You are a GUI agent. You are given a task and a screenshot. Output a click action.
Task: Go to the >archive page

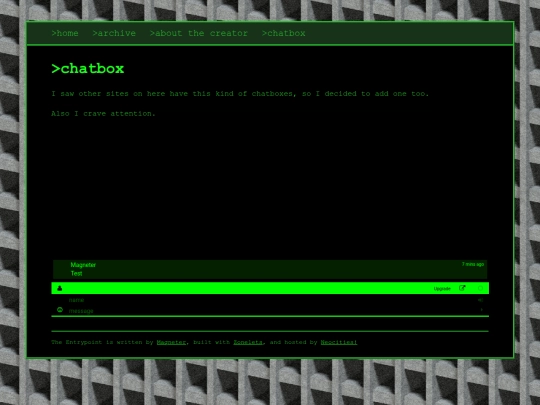pyautogui.click(x=114, y=33)
